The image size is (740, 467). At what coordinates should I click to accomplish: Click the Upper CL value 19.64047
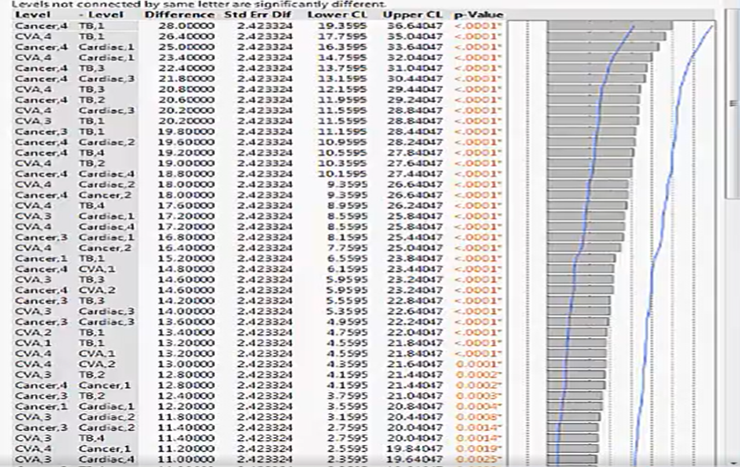[x=415, y=459]
